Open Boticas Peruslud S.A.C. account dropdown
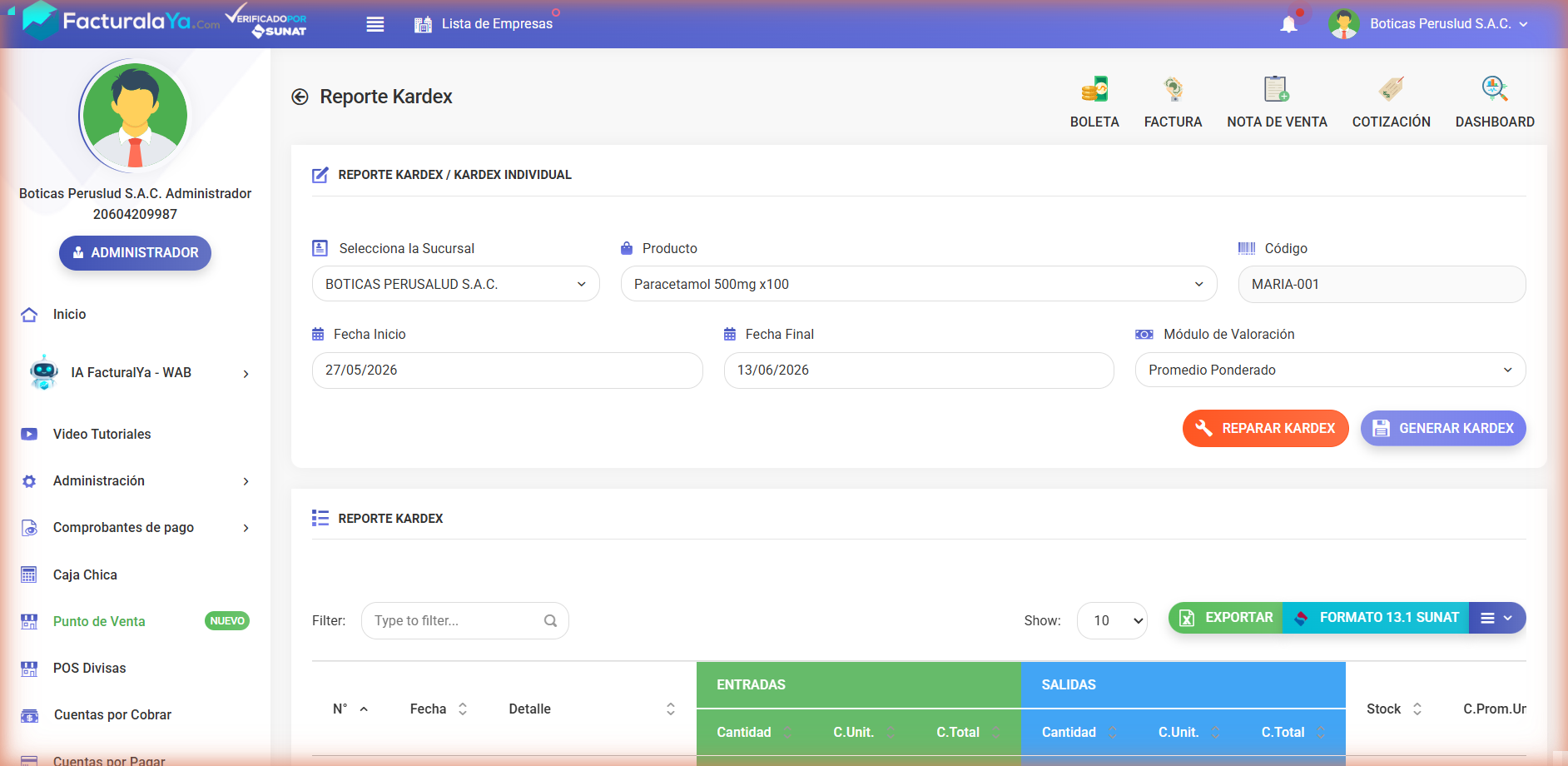 (1449, 24)
